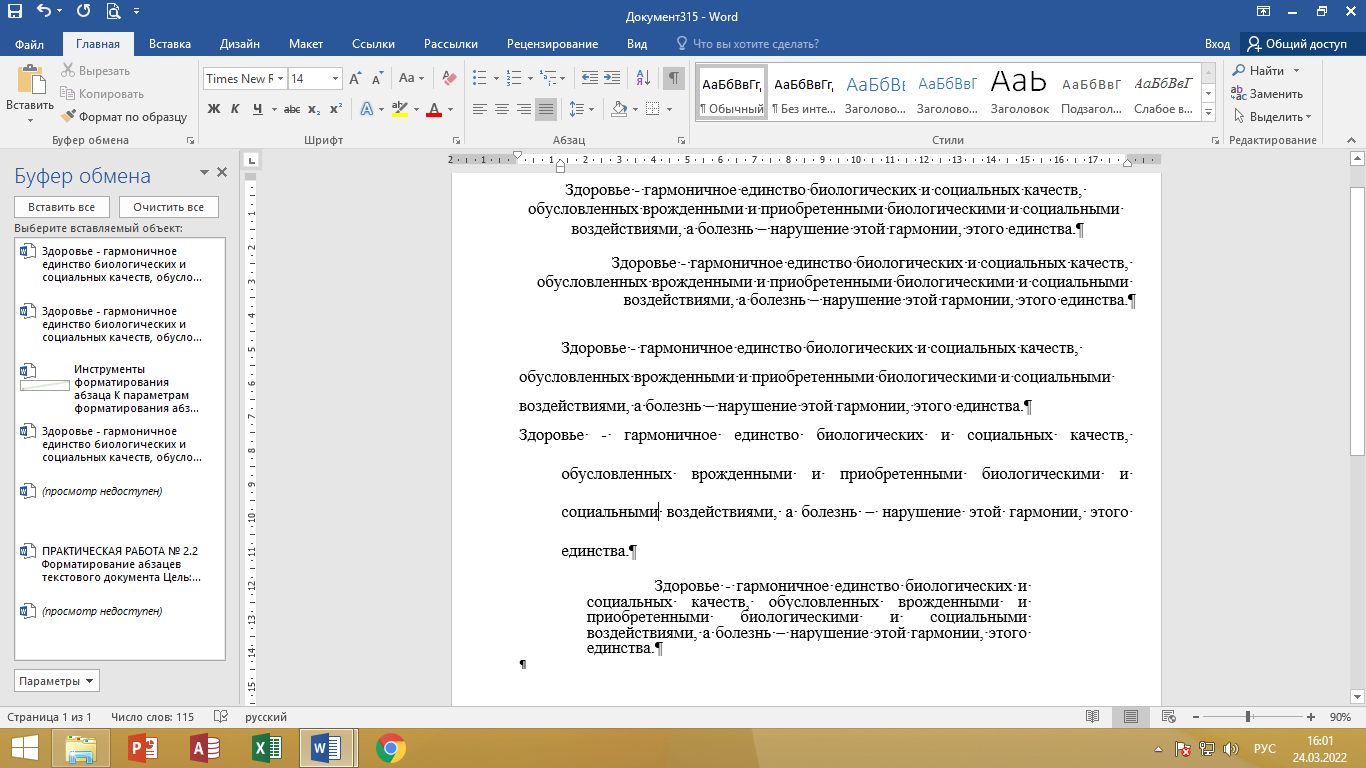The width and height of the screenshot is (1366, 768).
Task: Apply the yellow text highlight color
Action: (399, 109)
